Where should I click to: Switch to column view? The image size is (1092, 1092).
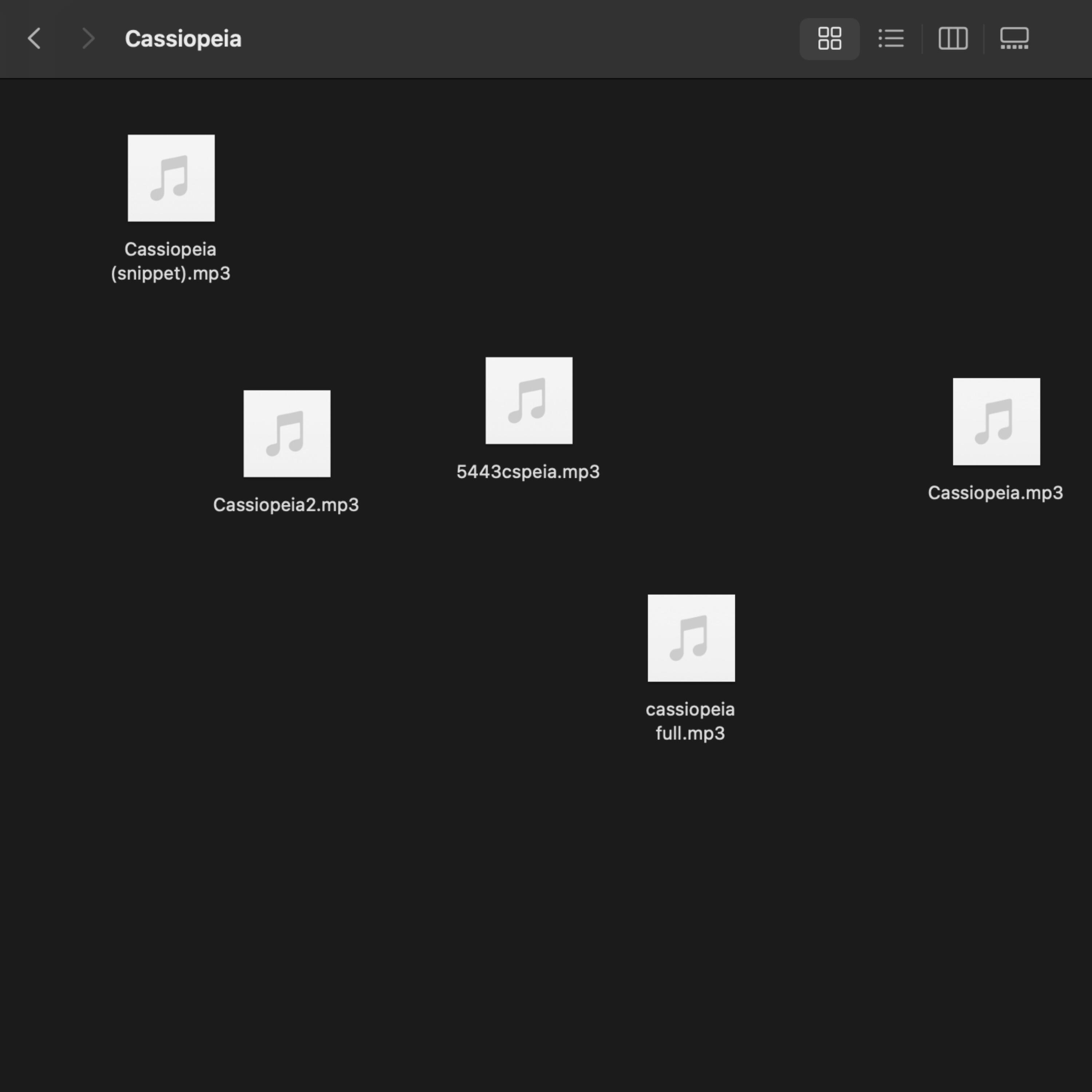coord(953,39)
